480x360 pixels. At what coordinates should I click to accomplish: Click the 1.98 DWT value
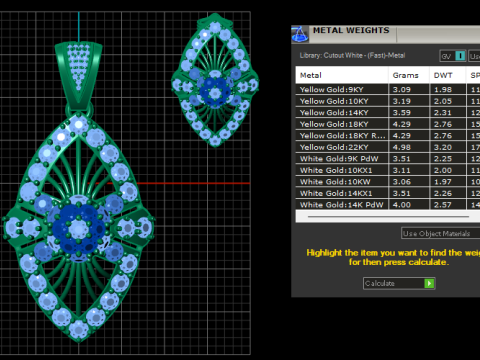point(443,89)
